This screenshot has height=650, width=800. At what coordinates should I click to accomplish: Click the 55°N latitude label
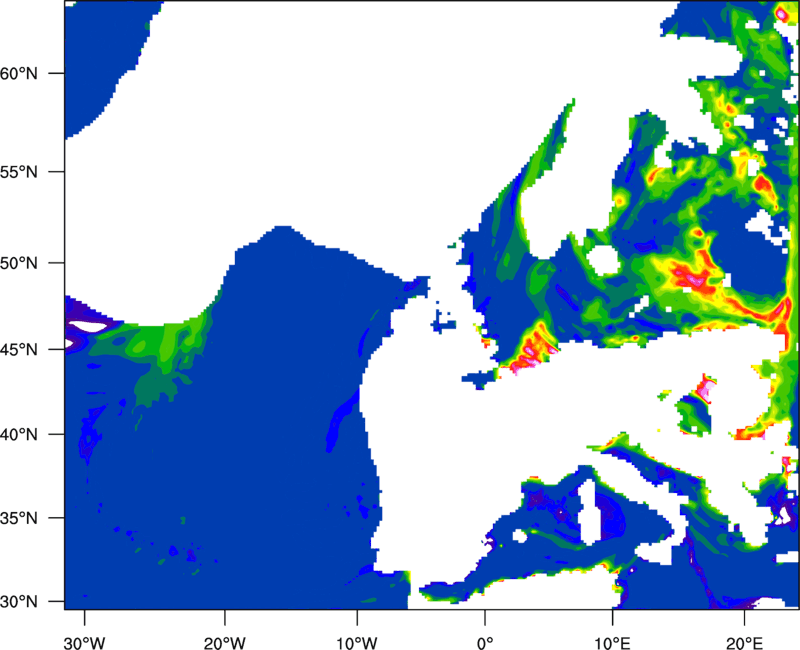coord(19,171)
